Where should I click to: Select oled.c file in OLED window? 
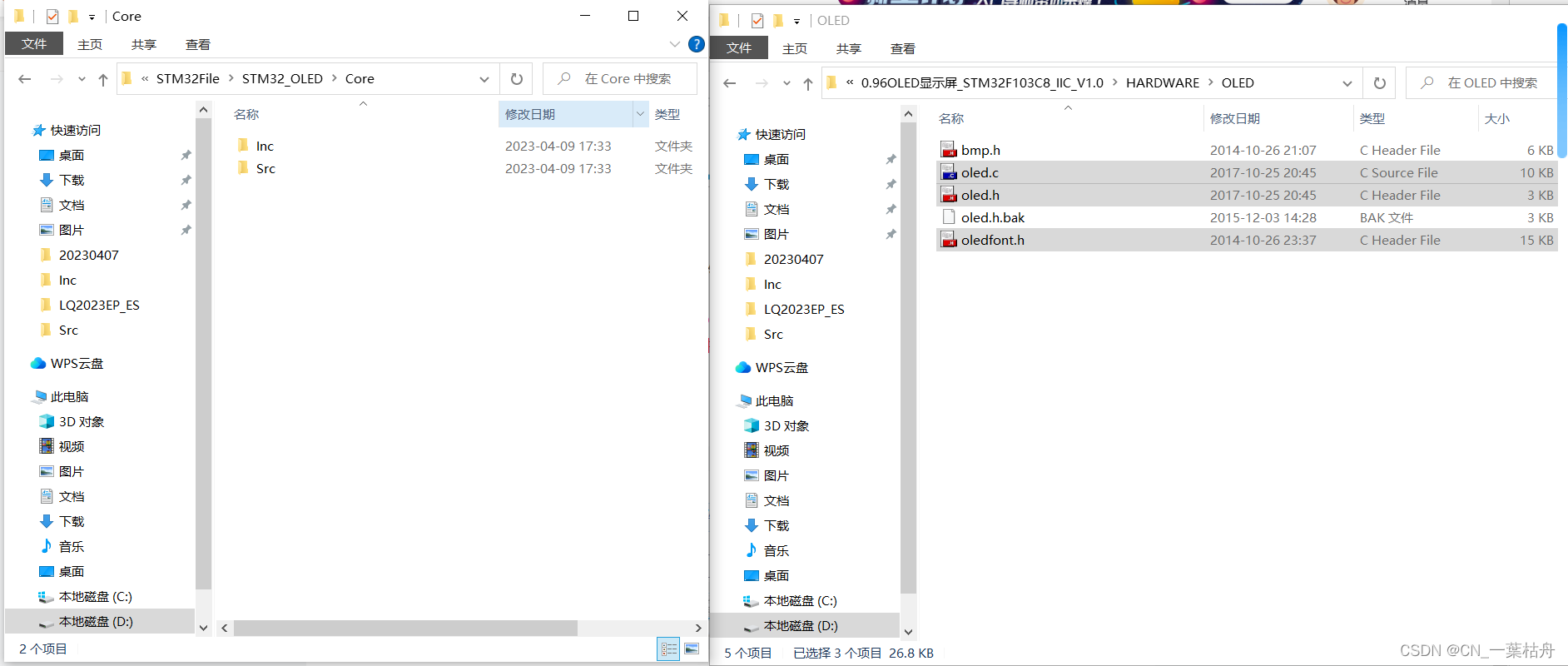point(1247,172)
